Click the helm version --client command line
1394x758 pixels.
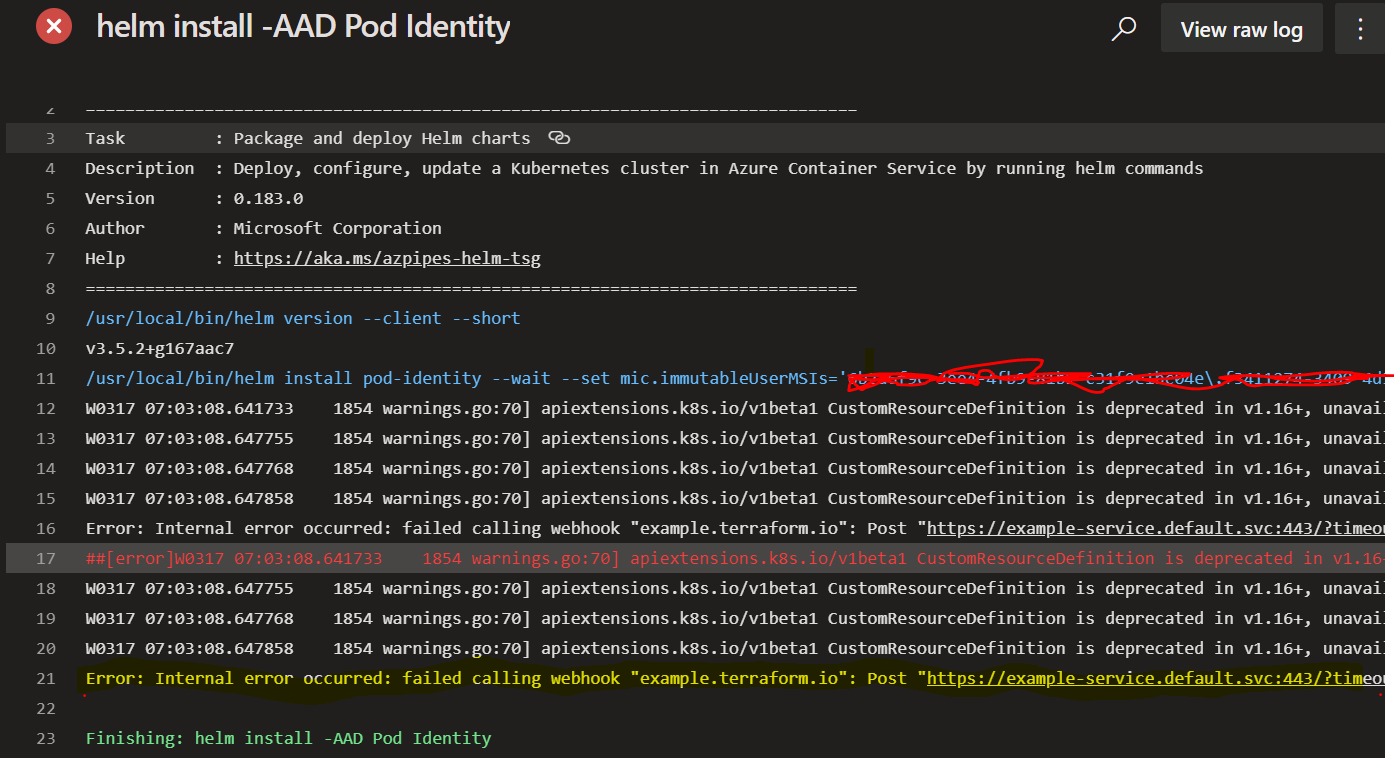click(x=303, y=318)
